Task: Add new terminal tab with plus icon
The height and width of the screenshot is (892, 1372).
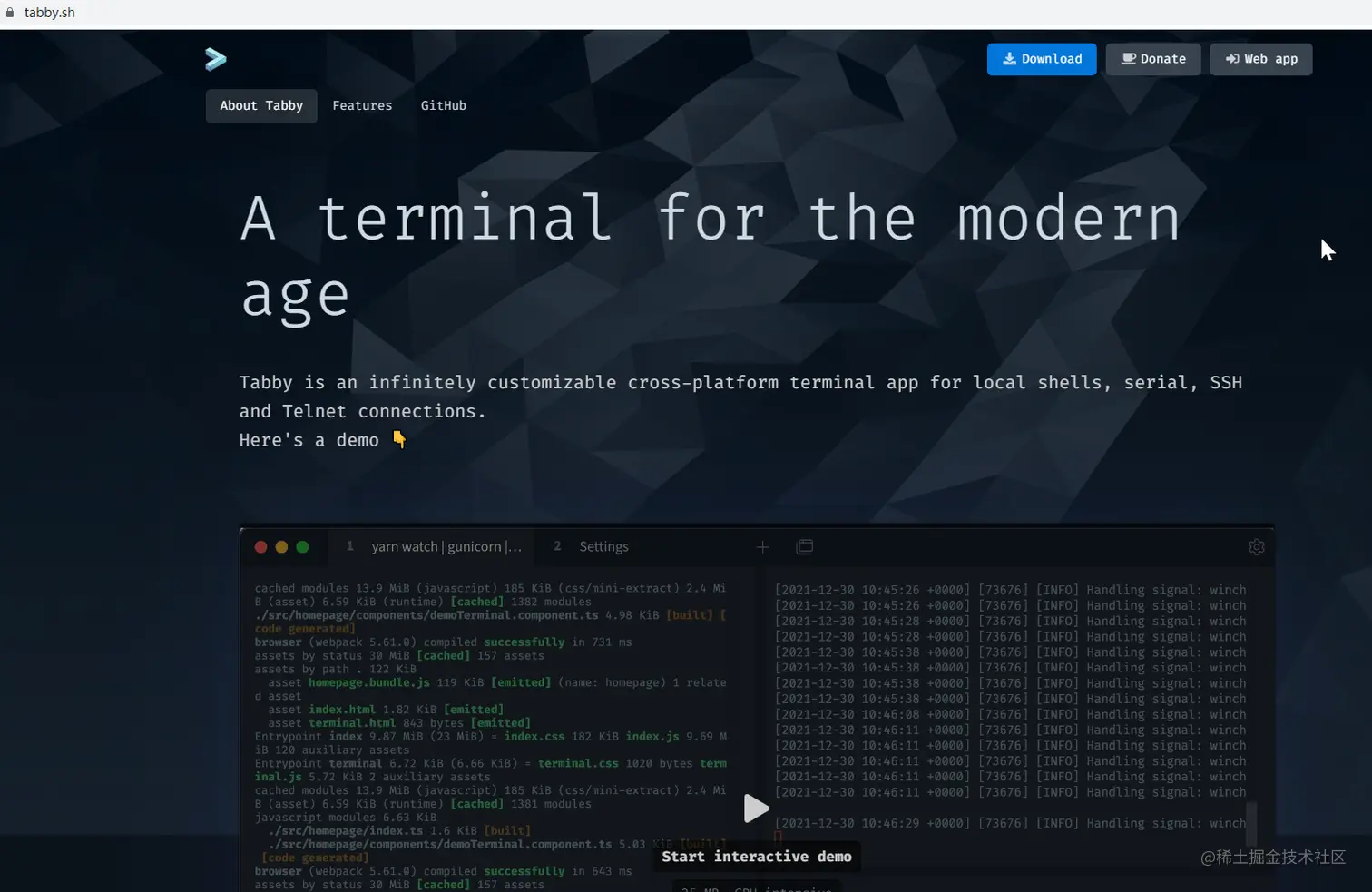Action: click(763, 546)
